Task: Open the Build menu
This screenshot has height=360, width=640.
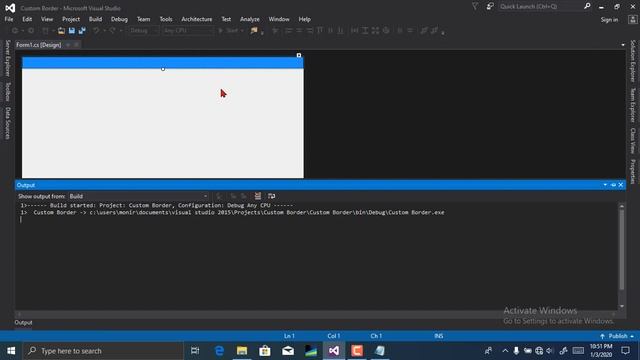Action: click(95, 19)
